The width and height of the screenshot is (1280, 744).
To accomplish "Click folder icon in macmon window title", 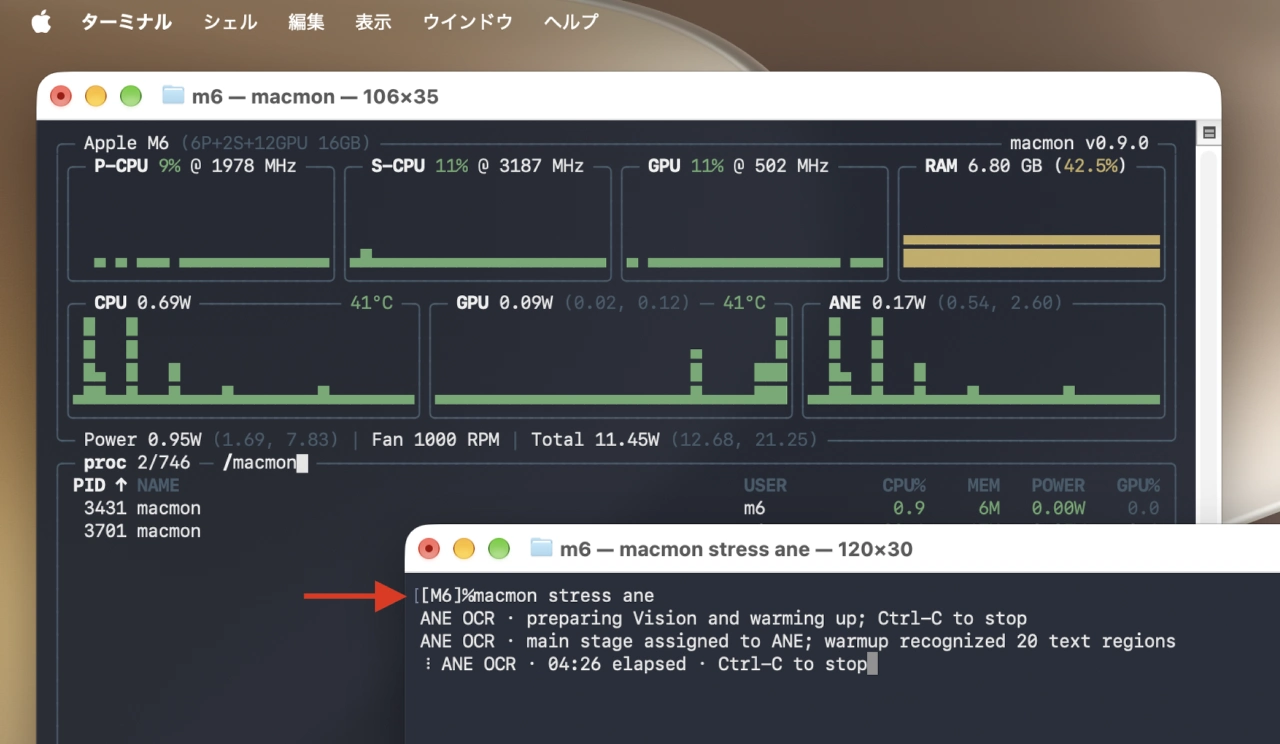I will click(173, 96).
